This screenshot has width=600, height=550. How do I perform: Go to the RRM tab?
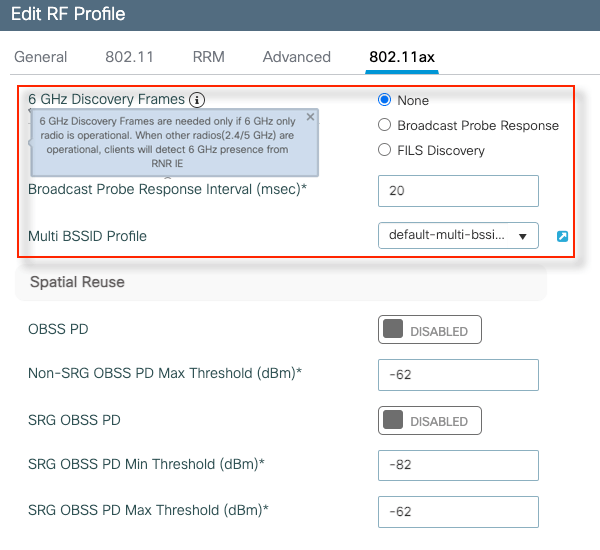pyautogui.click(x=208, y=57)
